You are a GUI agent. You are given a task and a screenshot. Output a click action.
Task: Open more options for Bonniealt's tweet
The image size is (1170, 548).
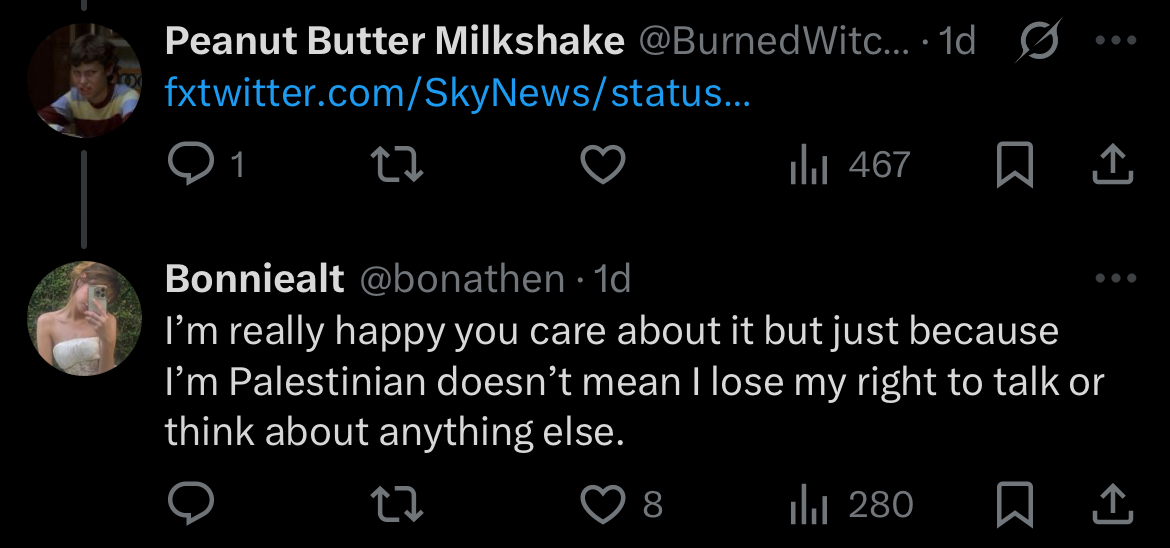(x=1116, y=278)
